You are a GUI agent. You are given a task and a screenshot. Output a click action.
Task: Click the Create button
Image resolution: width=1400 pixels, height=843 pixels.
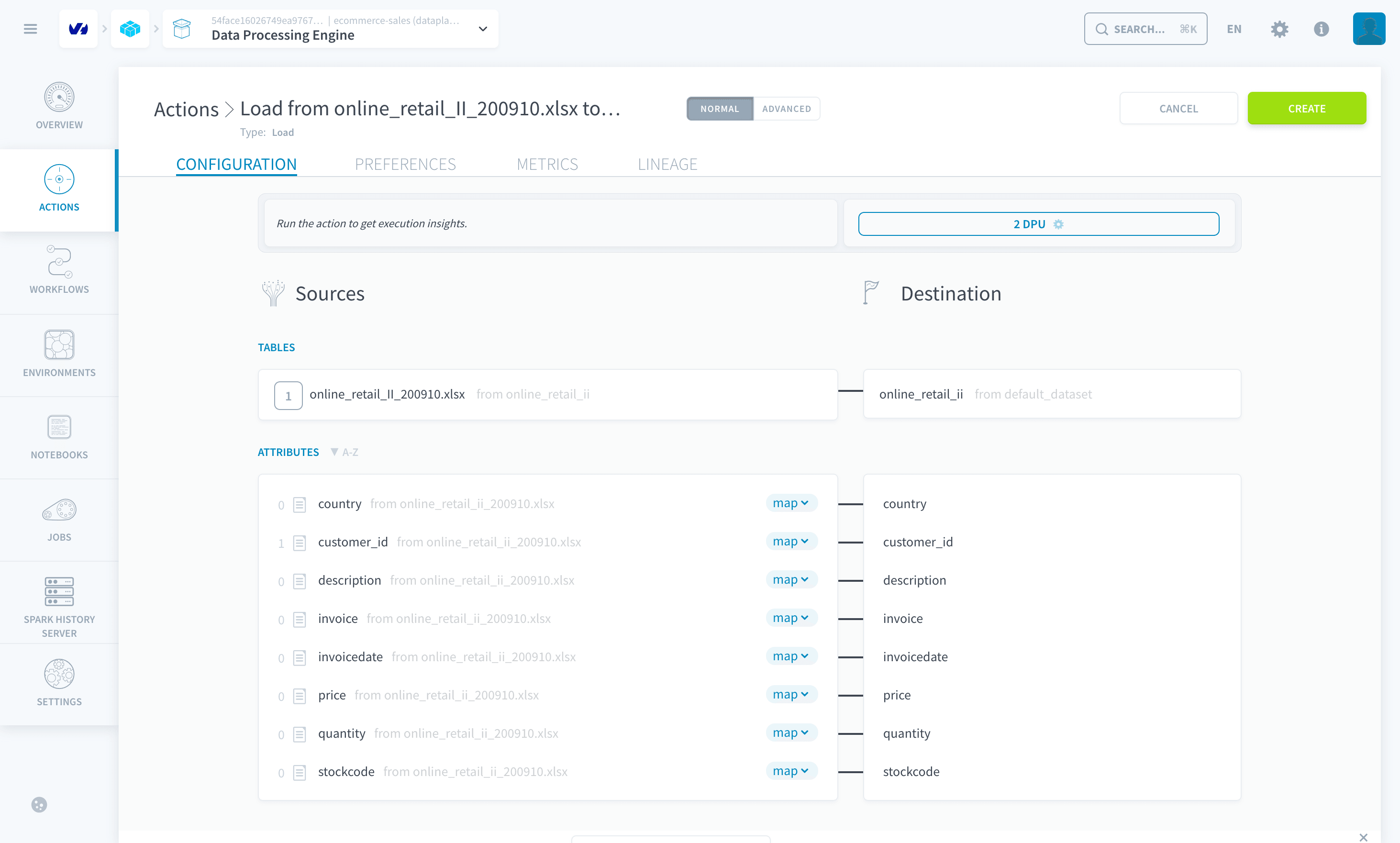click(x=1306, y=109)
